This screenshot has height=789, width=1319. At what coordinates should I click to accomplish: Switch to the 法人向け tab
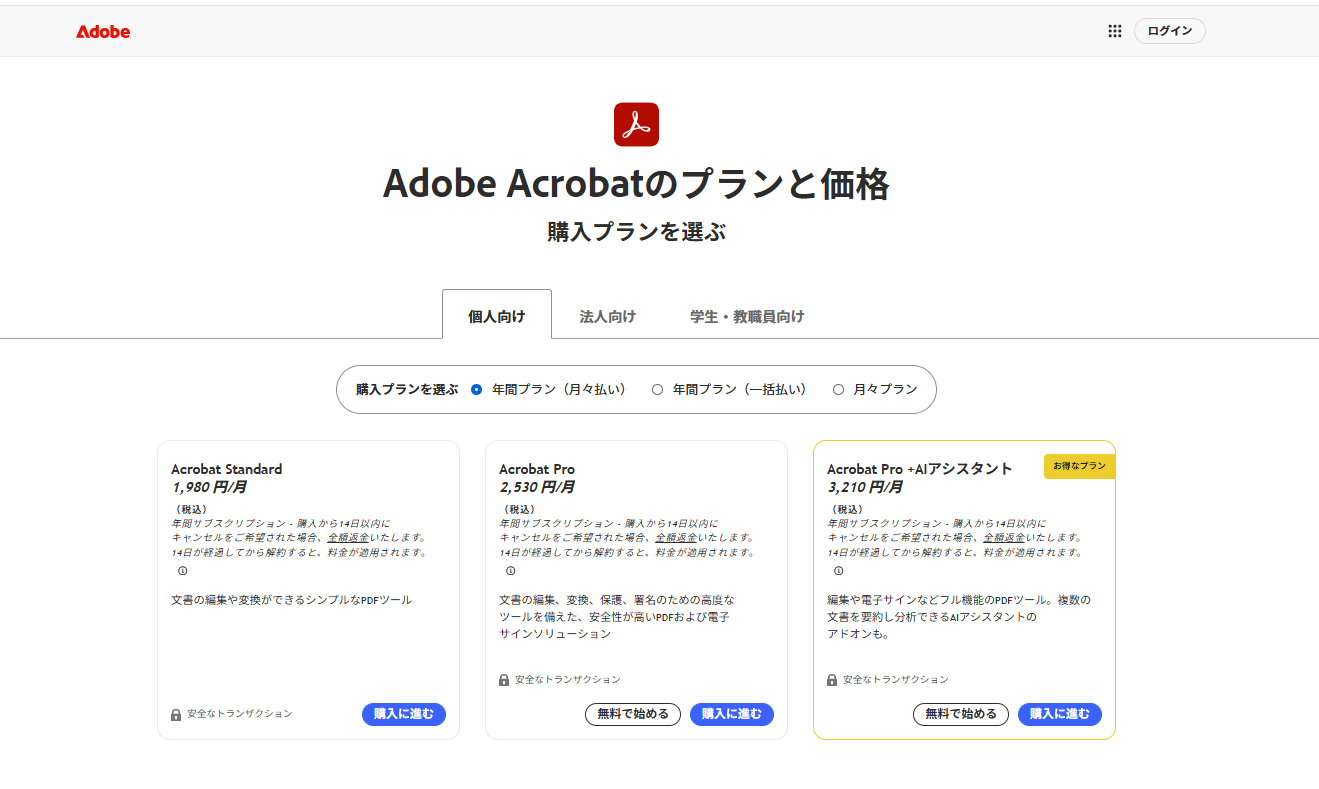[x=607, y=315]
